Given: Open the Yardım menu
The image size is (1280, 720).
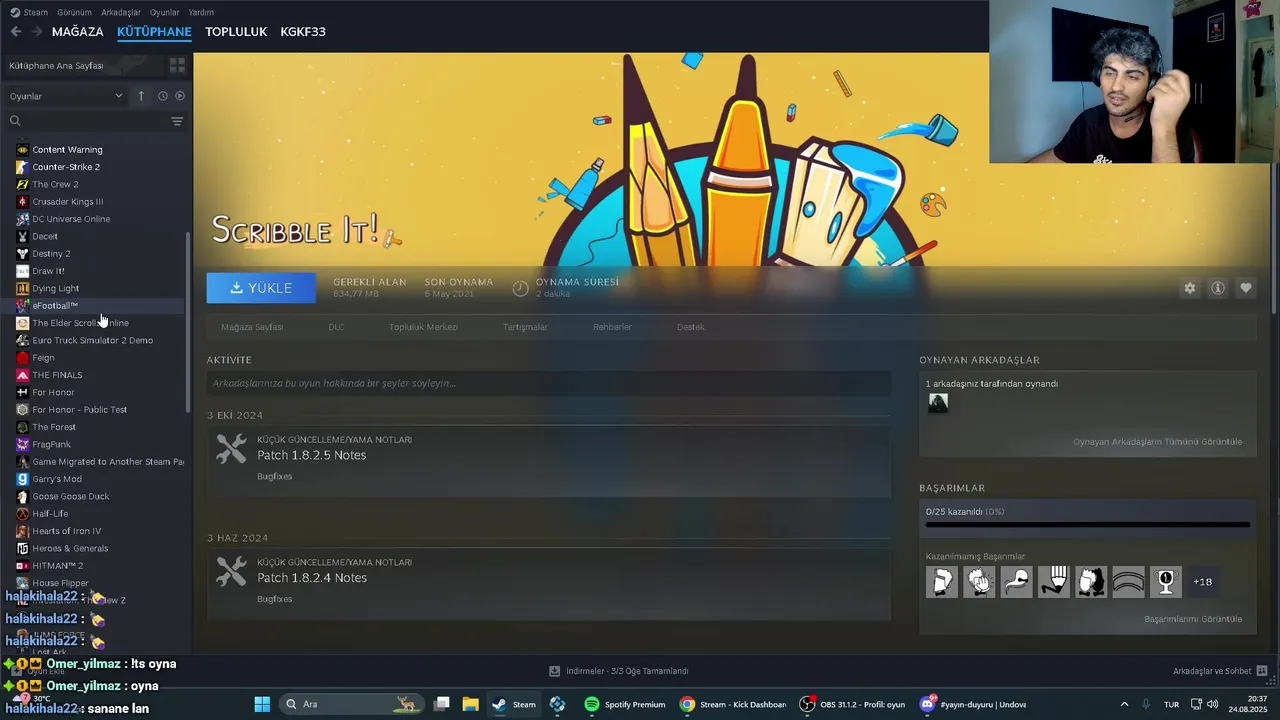Looking at the screenshot, I should pos(201,12).
